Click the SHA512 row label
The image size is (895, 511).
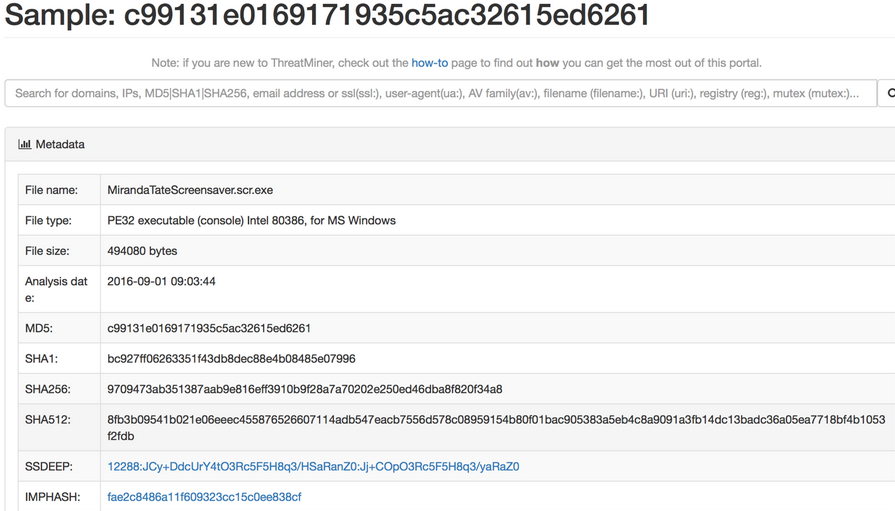point(48,420)
